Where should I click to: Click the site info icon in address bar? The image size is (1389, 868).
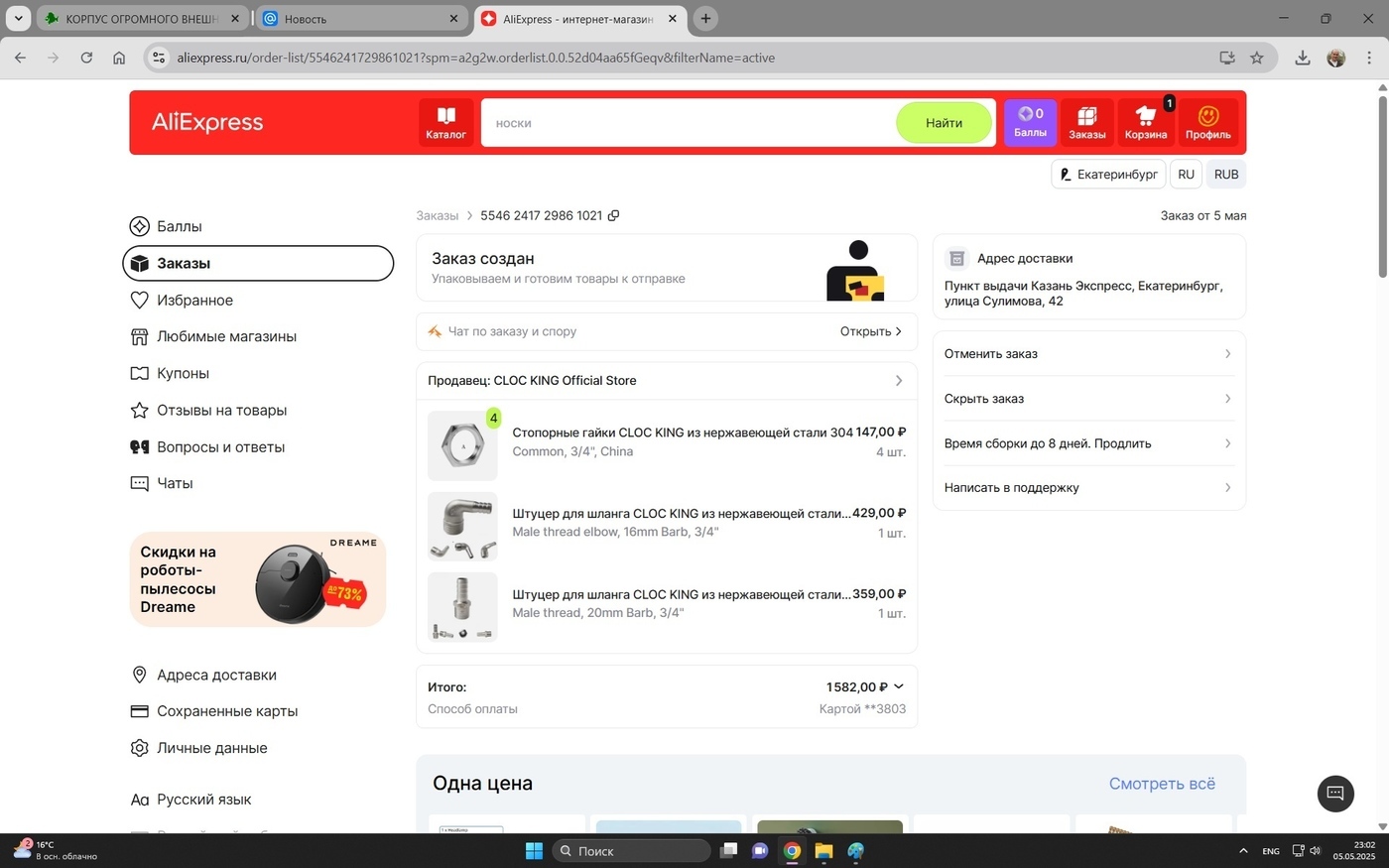(x=159, y=58)
